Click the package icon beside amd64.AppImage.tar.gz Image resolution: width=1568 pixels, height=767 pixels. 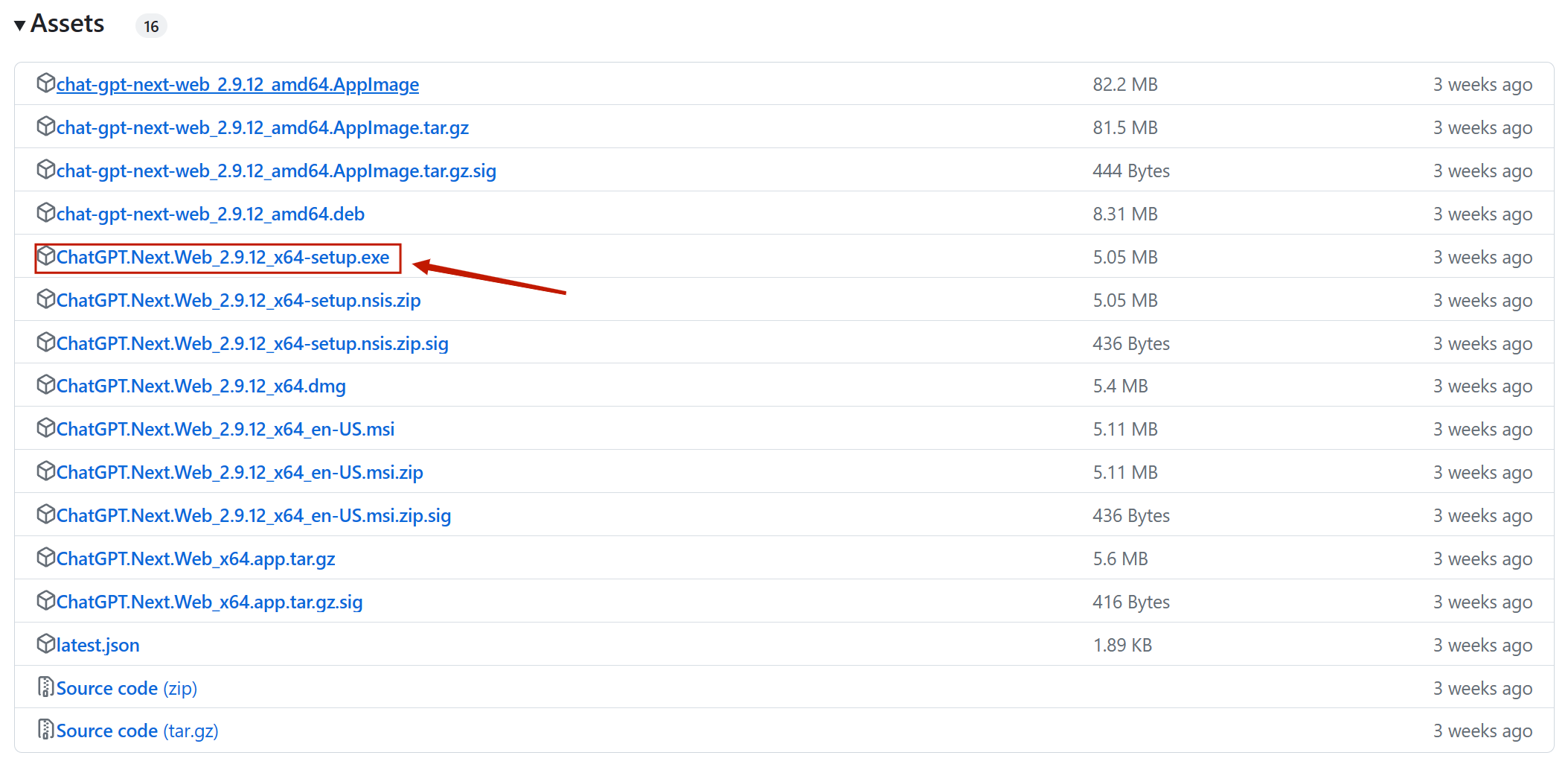46,126
